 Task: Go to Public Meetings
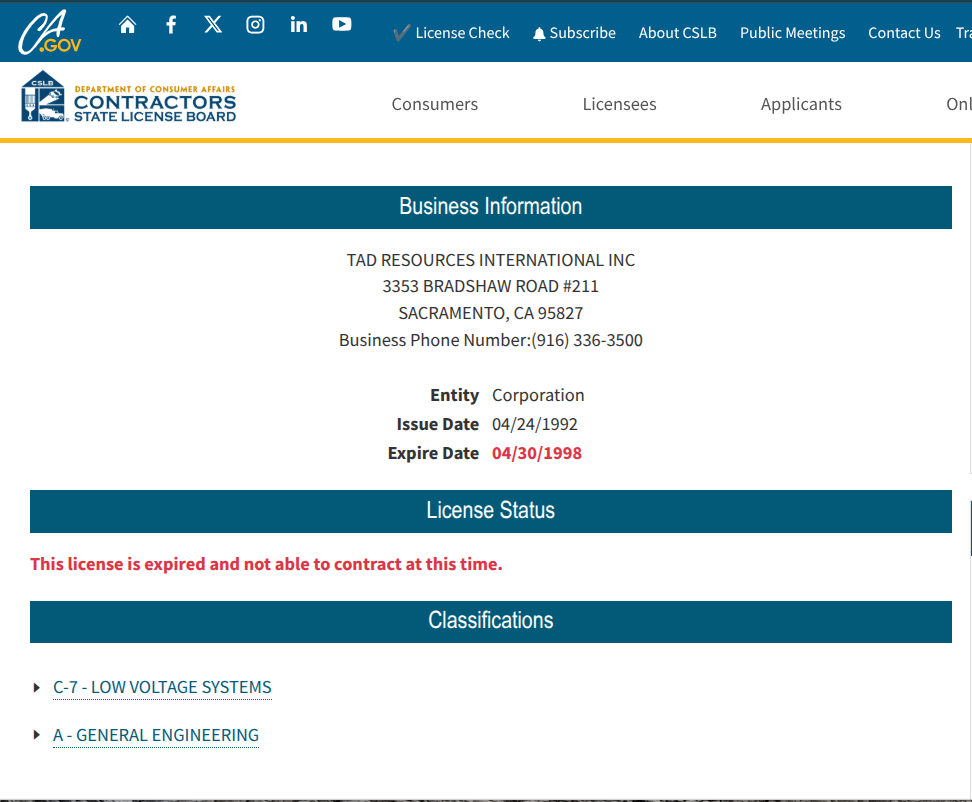(x=792, y=33)
